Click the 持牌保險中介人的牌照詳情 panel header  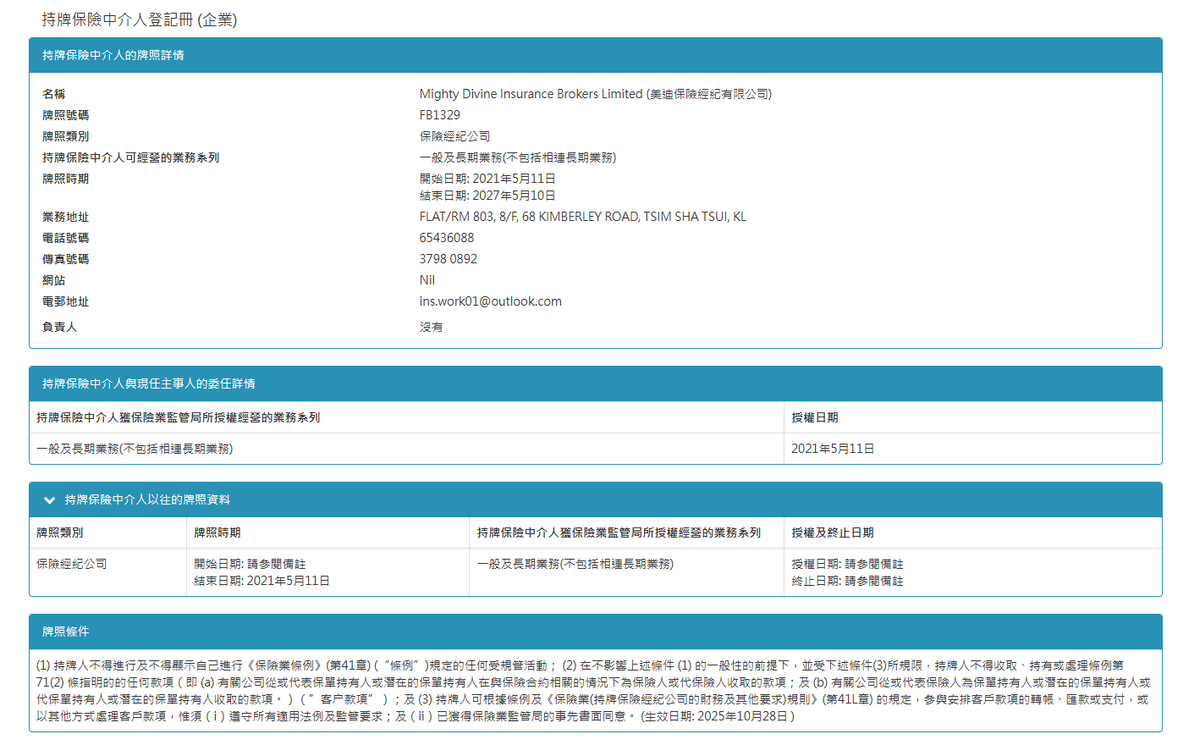tap(112, 55)
